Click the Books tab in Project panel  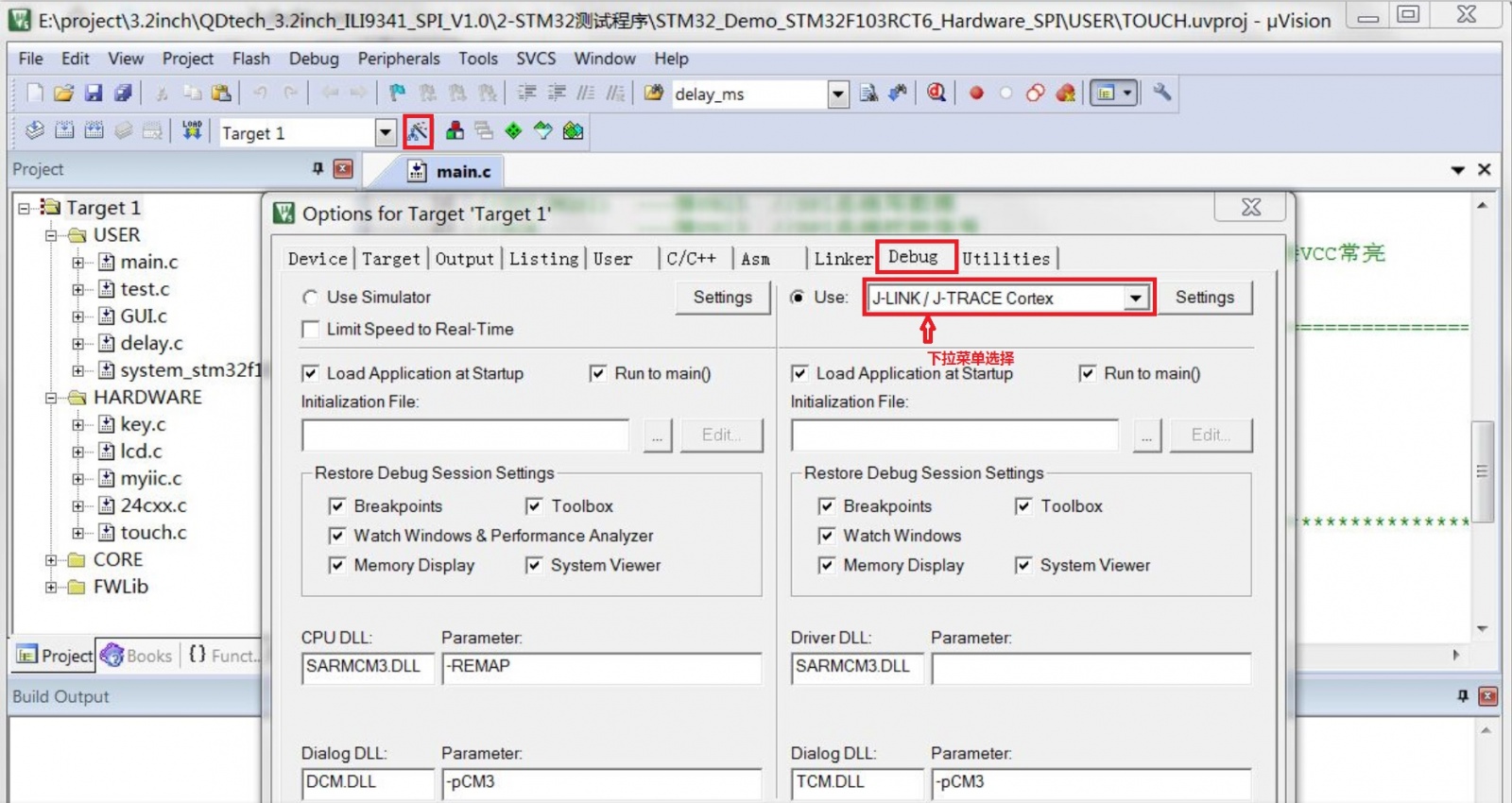(138, 656)
